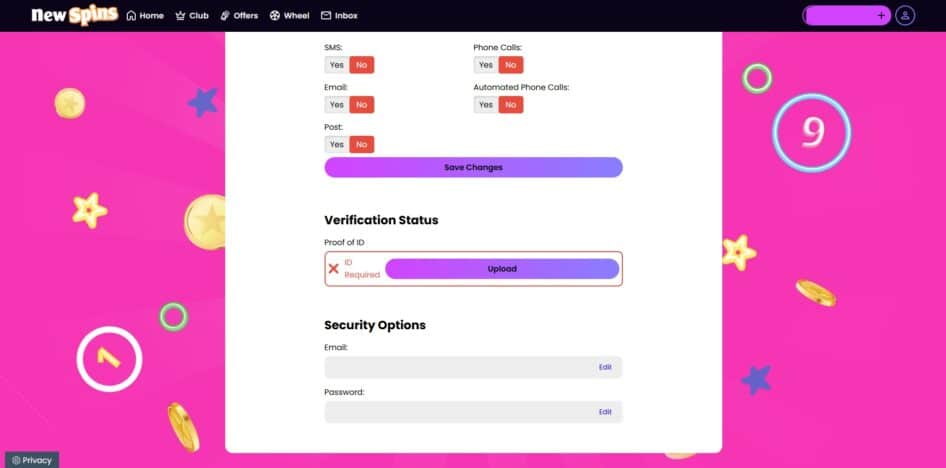946x468 pixels.
Task: Set Email marketing preference to Yes
Action: [337, 105]
